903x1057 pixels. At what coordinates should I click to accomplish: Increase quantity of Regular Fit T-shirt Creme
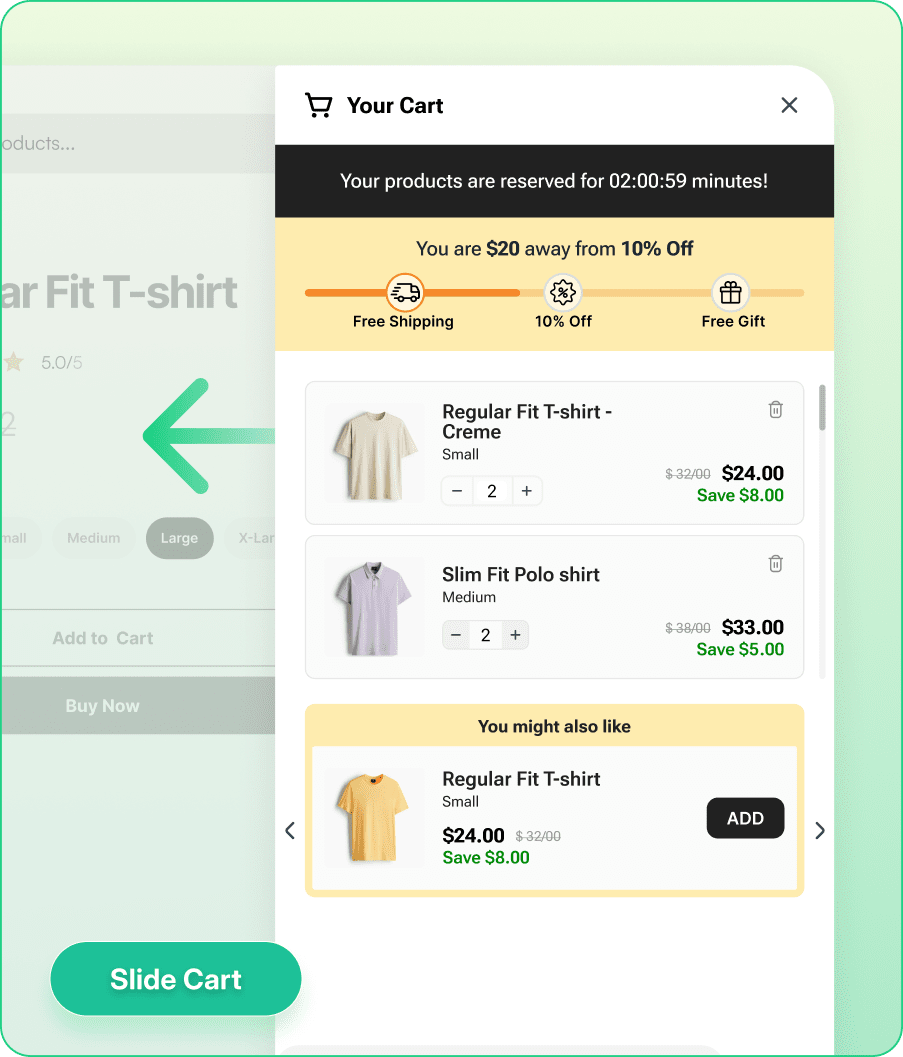click(527, 491)
